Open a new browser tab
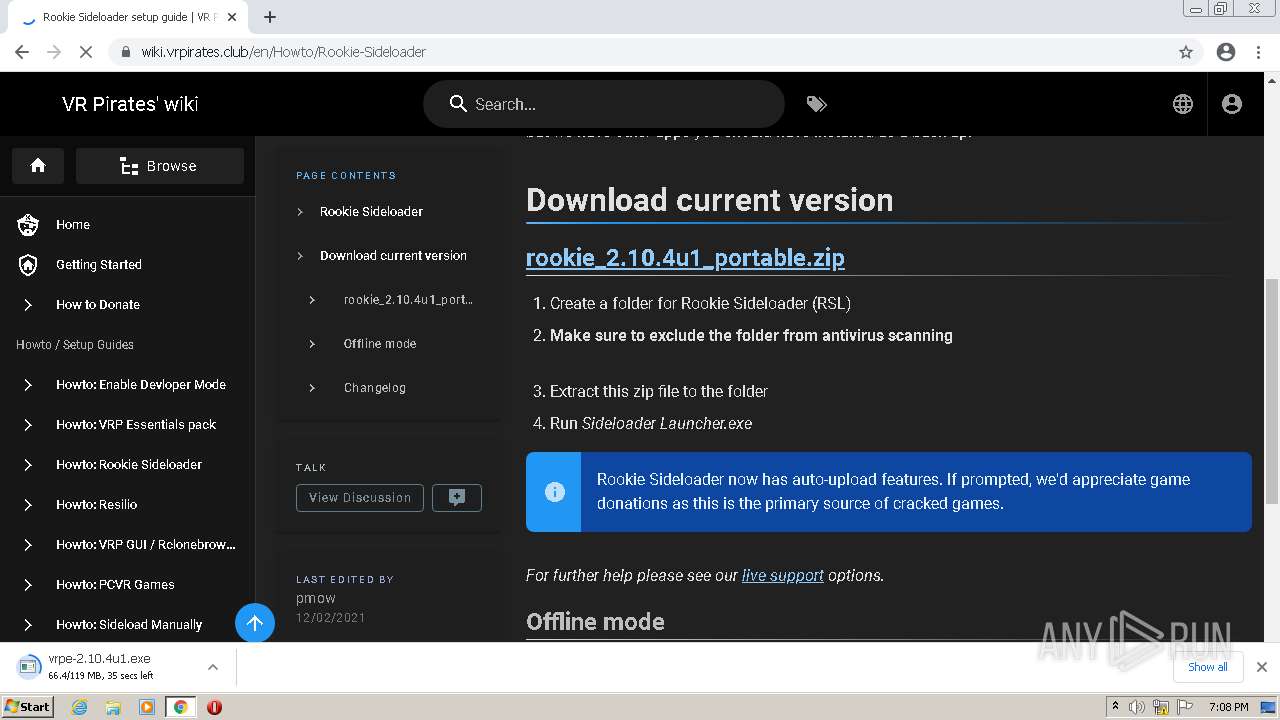Screen dimensions: 1280x720 pos(270,17)
